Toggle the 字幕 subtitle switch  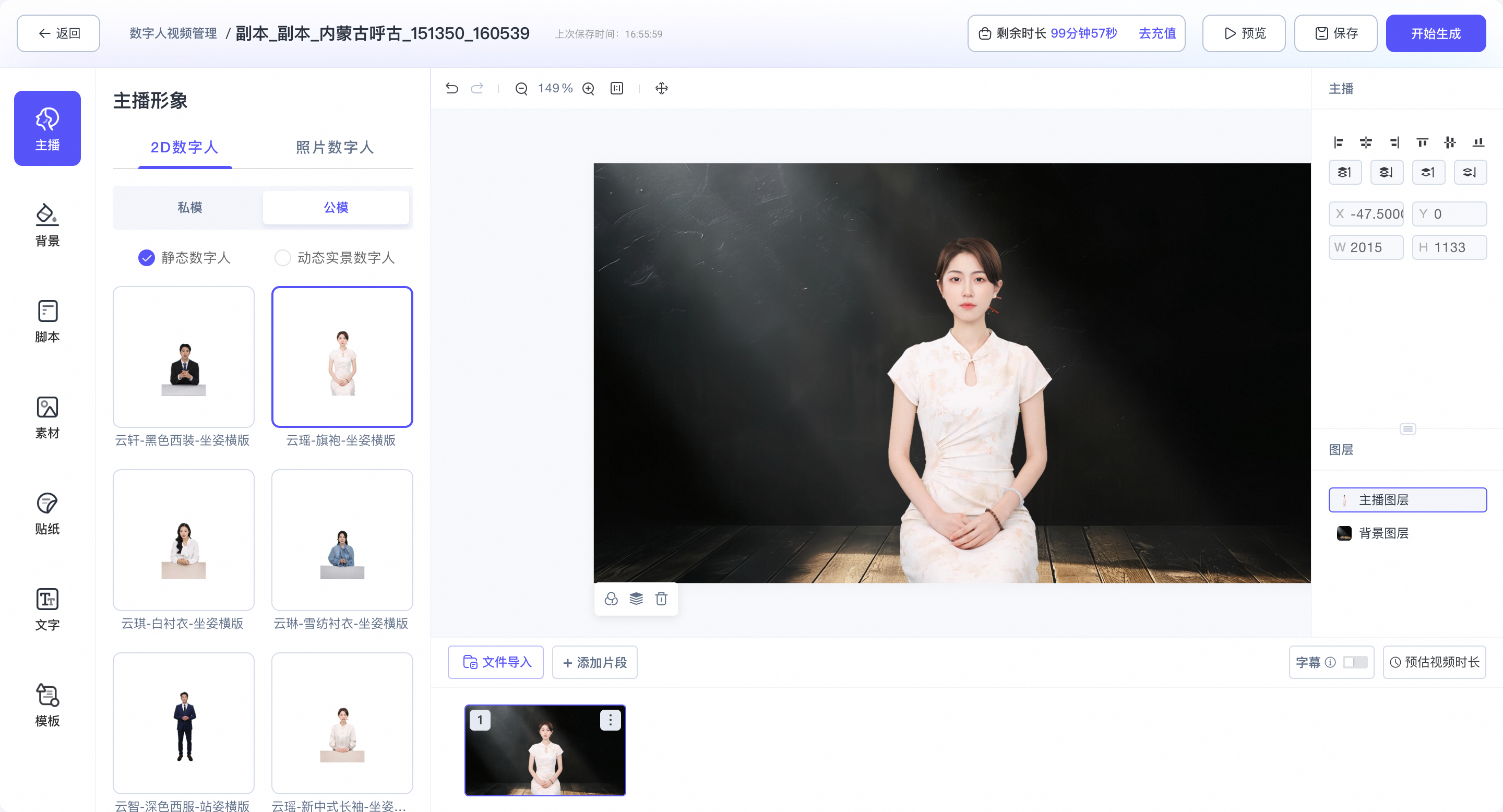(x=1355, y=662)
